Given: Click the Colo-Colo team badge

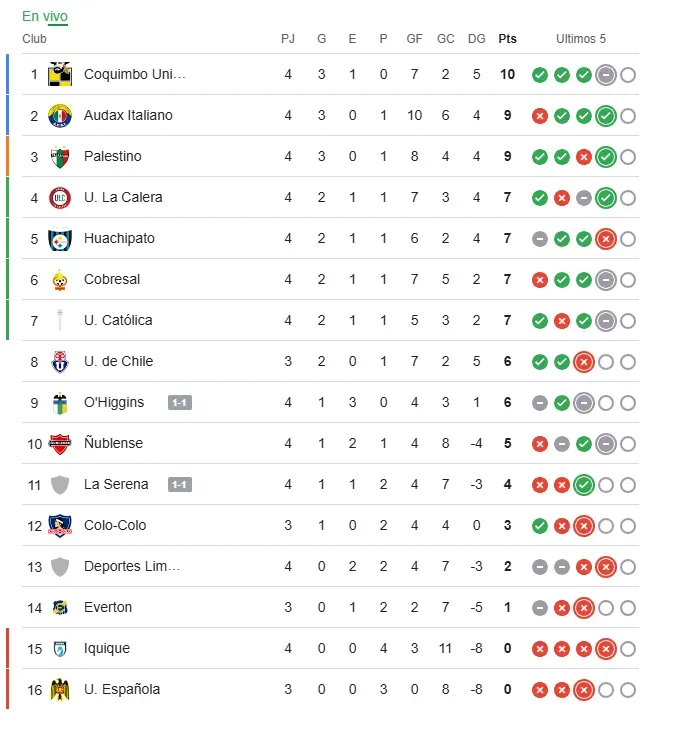Looking at the screenshot, I should 60,525.
